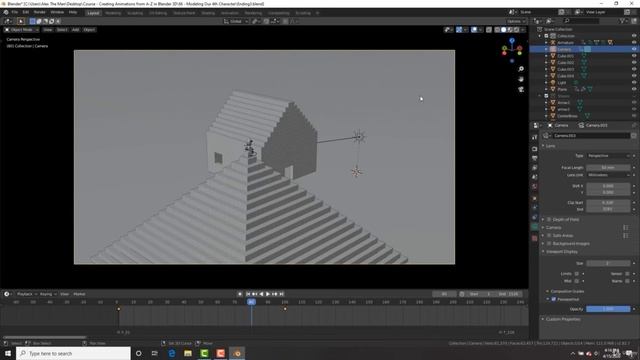Open the Playback dropdown in timeline
Viewport: 640px width, 360px height.
coord(27,294)
